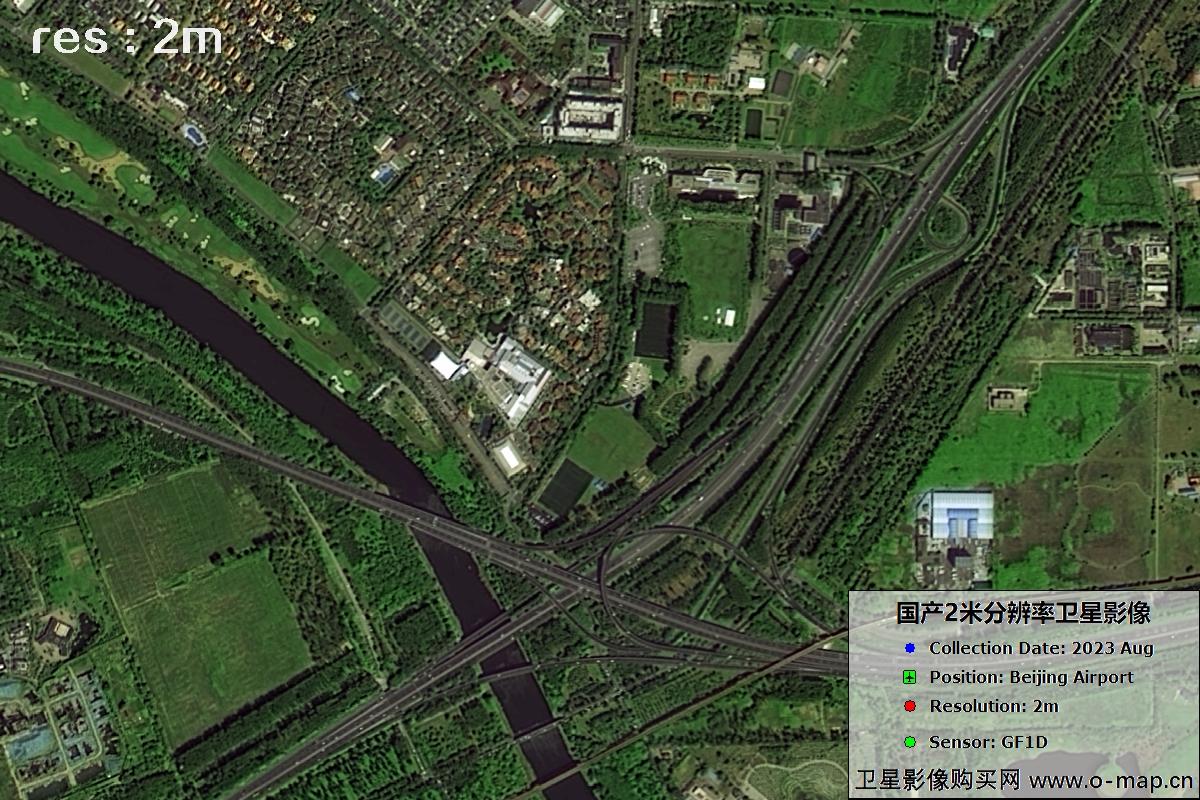Image resolution: width=1200 pixels, height=800 pixels.
Task: Click the "Resolution: 2m" legend entry
Action: coord(993,706)
